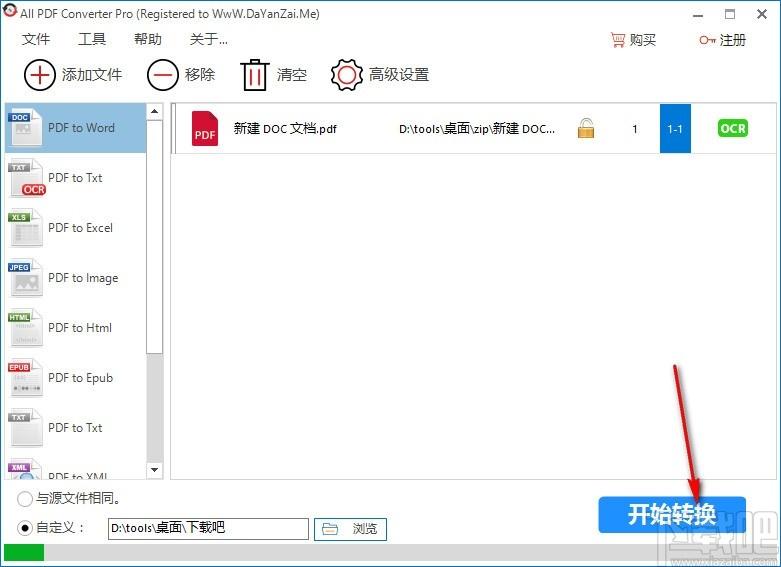The image size is (781, 567).
Task: Click the 移除 remove icon
Action: (x=163, y=75)
